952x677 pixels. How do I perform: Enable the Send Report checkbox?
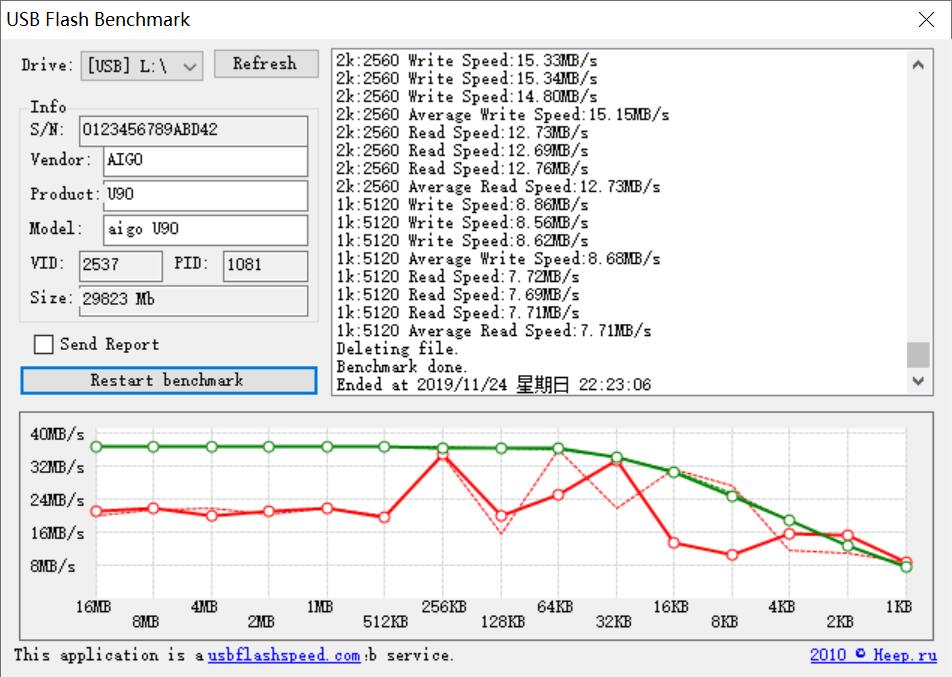point(44,345)
